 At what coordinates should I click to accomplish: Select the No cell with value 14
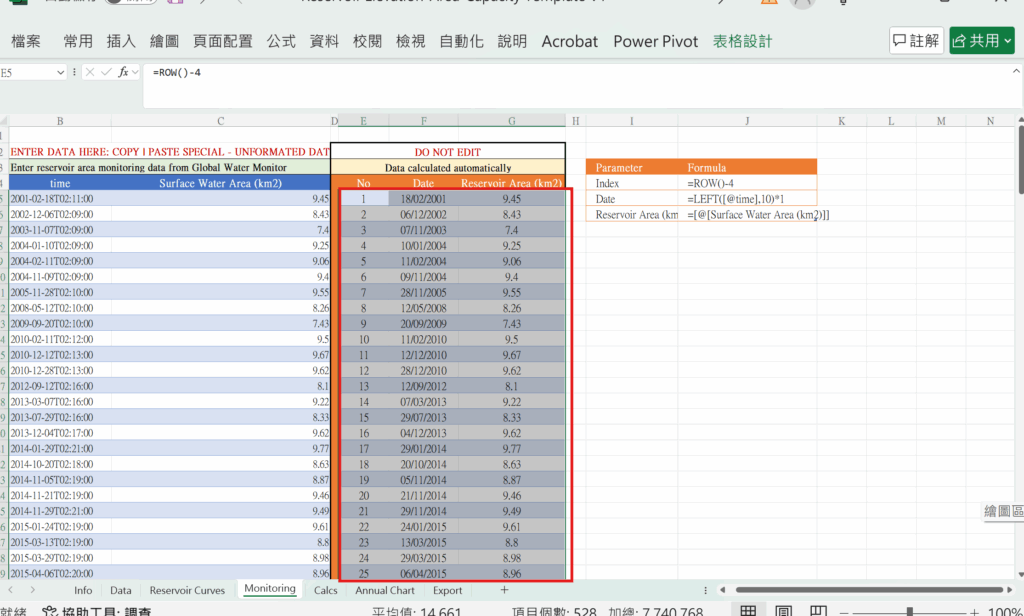pos(364,402)
